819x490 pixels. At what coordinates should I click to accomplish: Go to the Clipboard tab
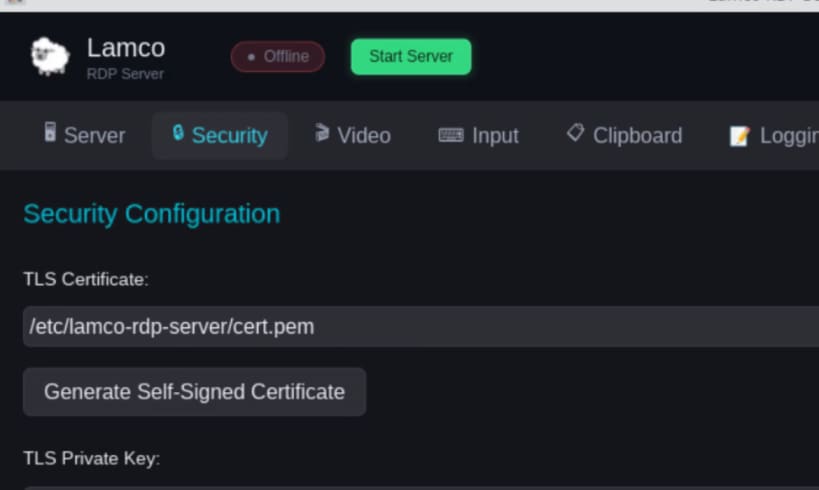coord(625,135)
